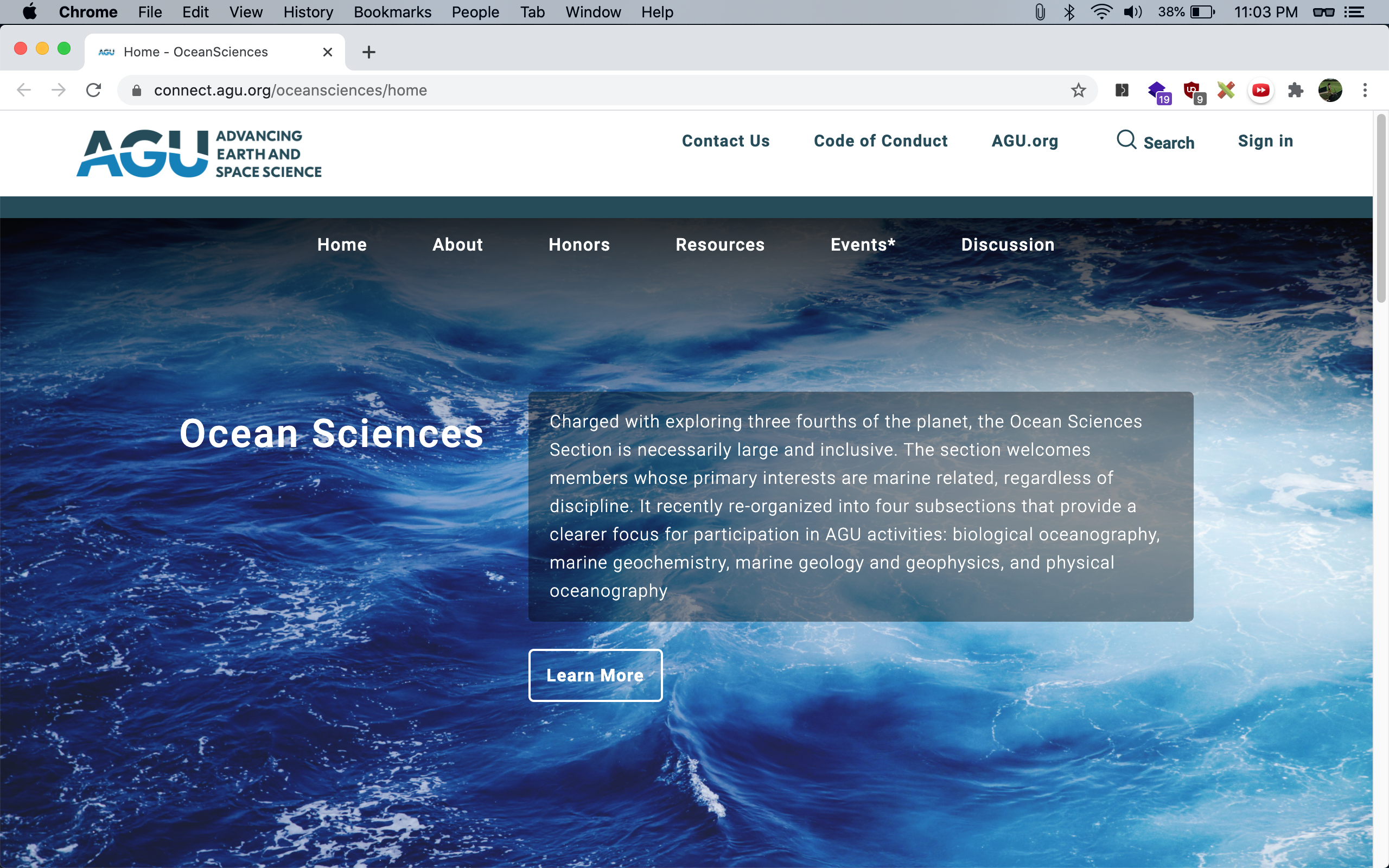Click the Sign in link

(x=1265, y=141)
